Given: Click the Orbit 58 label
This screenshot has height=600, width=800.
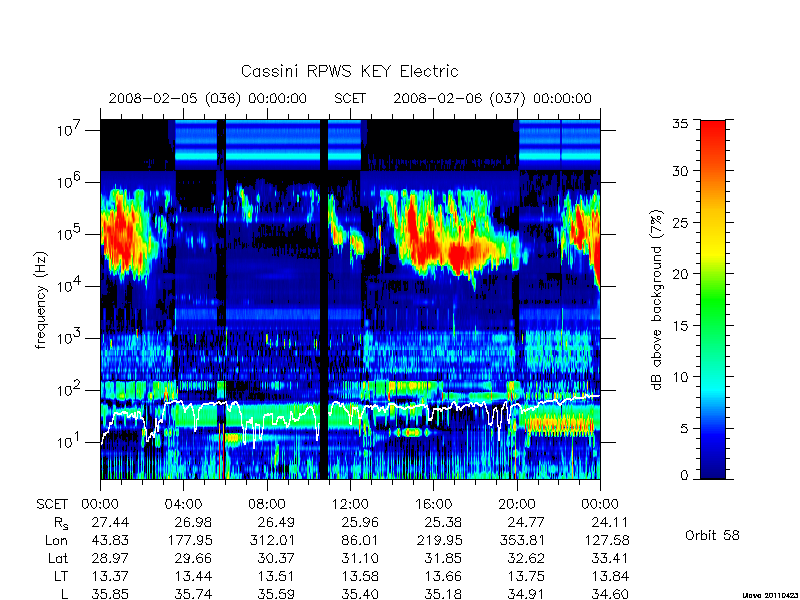Looking at the screenshot, I should pyautogui.click(x=712, y=535).
